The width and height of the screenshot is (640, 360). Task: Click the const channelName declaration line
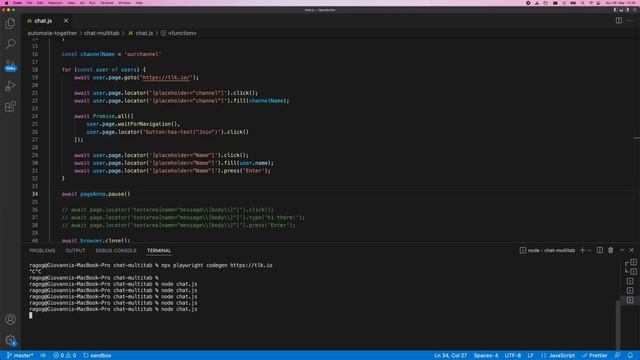point(111,54)
